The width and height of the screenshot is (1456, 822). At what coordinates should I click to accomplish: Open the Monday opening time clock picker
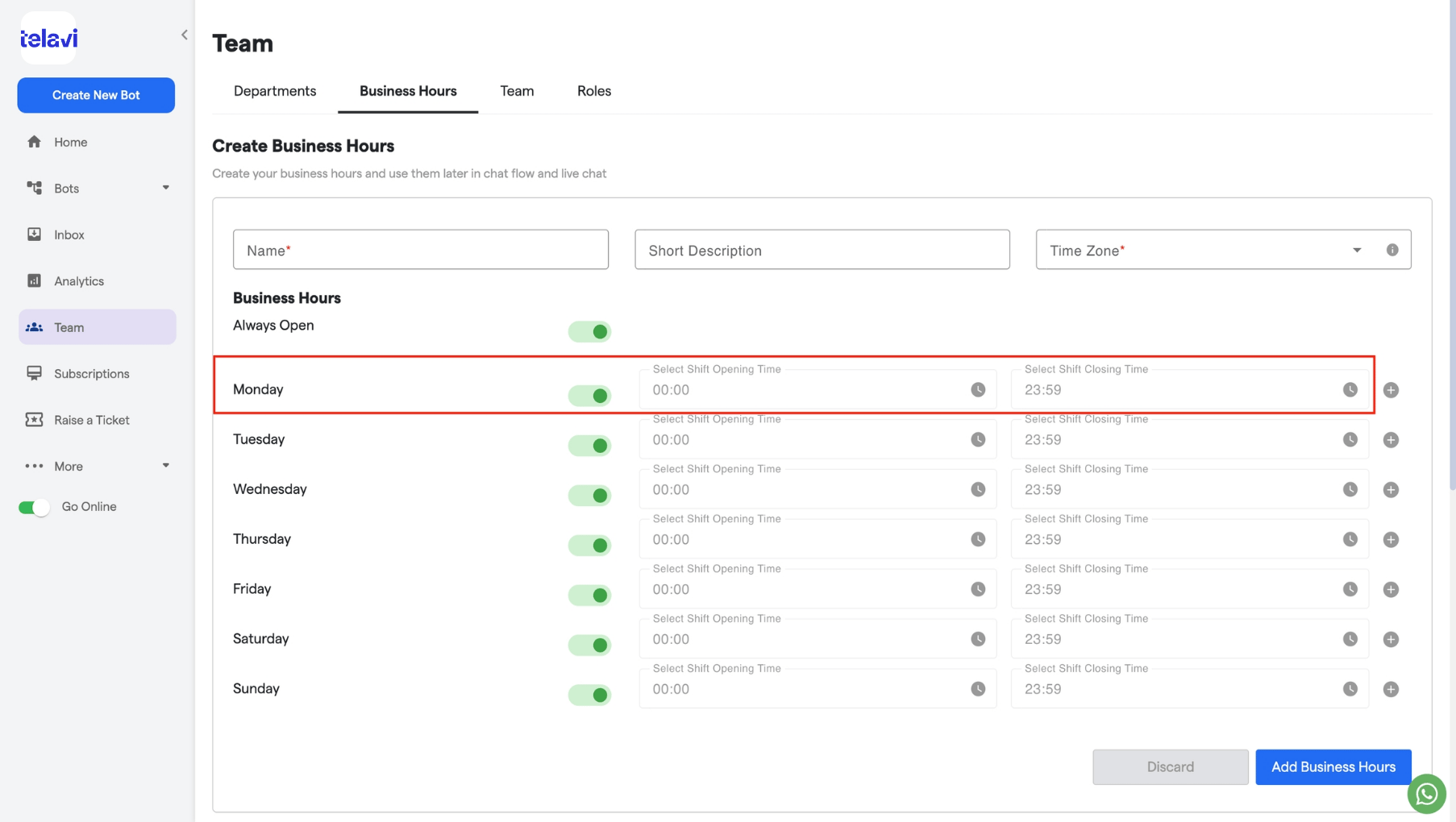tap(978, 390)
